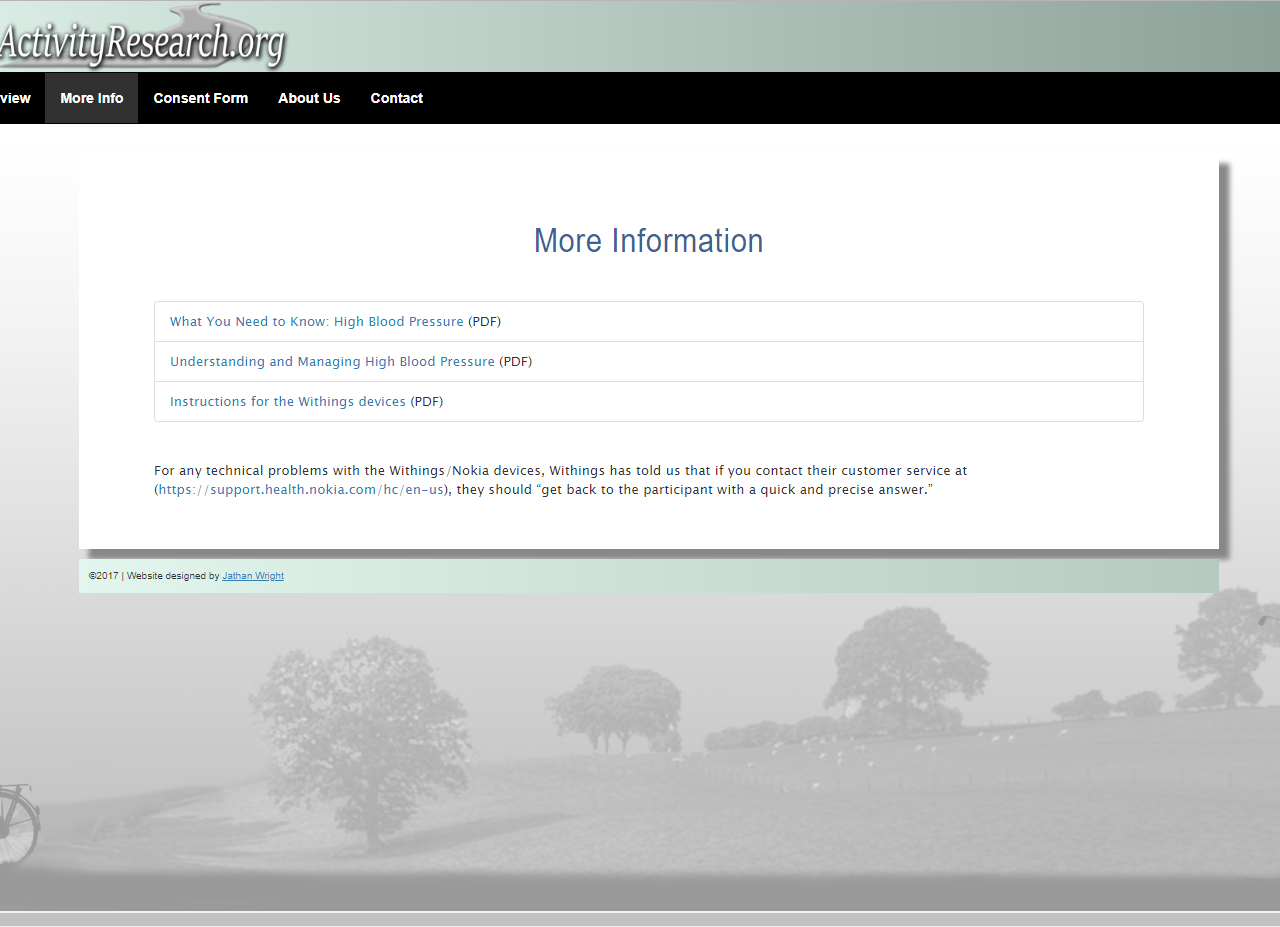Viewport: 1280px width, 927px height.
Task: Click the More Information heading
Action: [x=648, y=241]
